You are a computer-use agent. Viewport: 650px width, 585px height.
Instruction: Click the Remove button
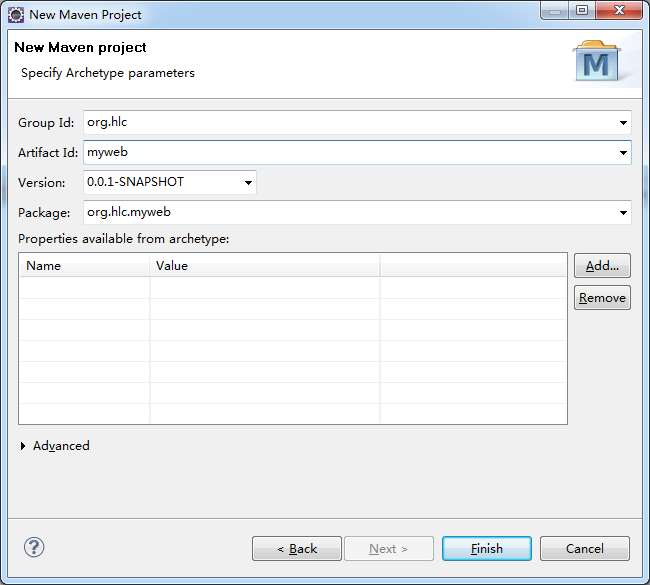pyautogui.click(x=602, y=298)
